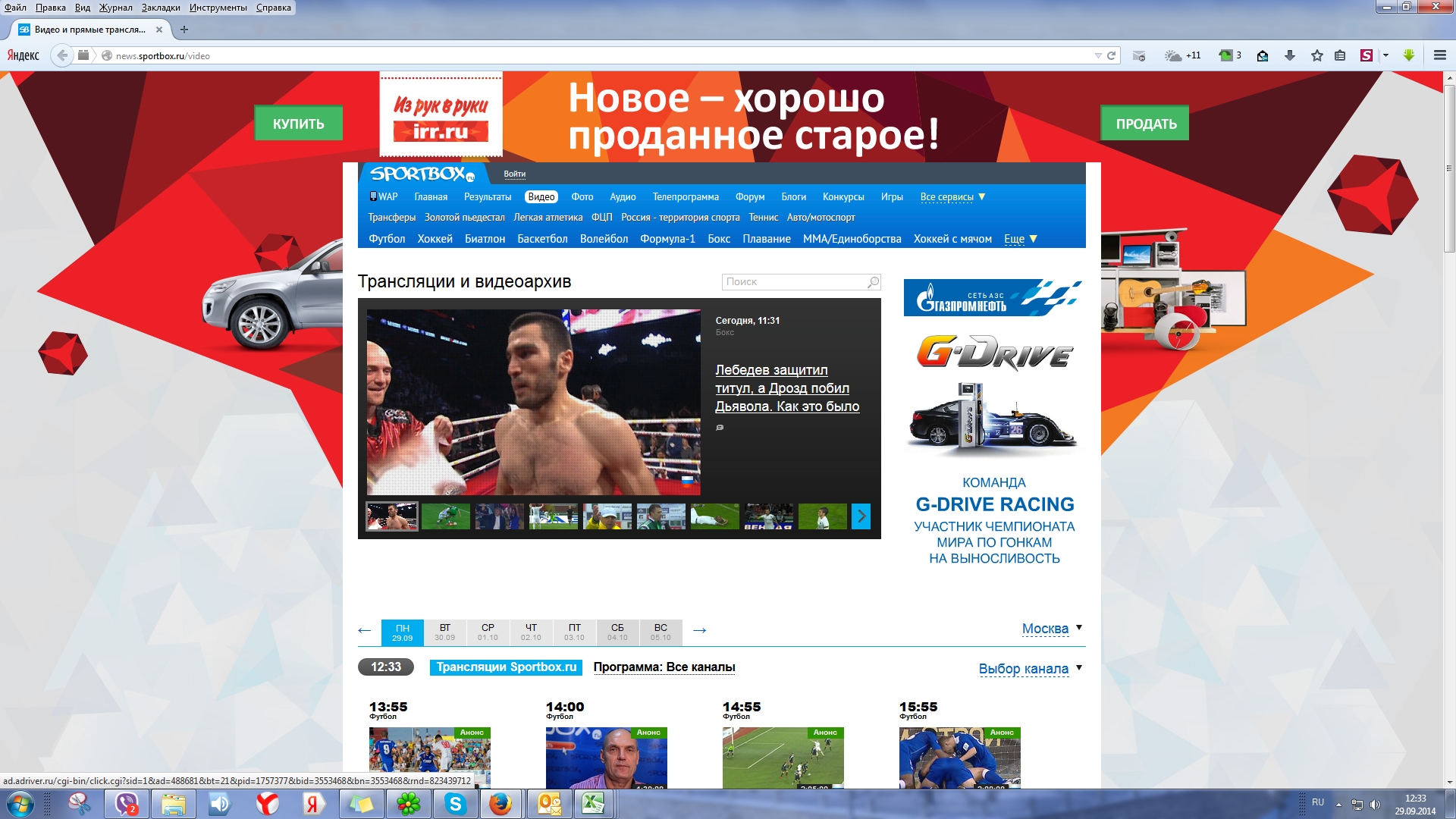The image size is (1456, 819).
Task: Click the Sportbox.ru logo
Action: point(422,174)
